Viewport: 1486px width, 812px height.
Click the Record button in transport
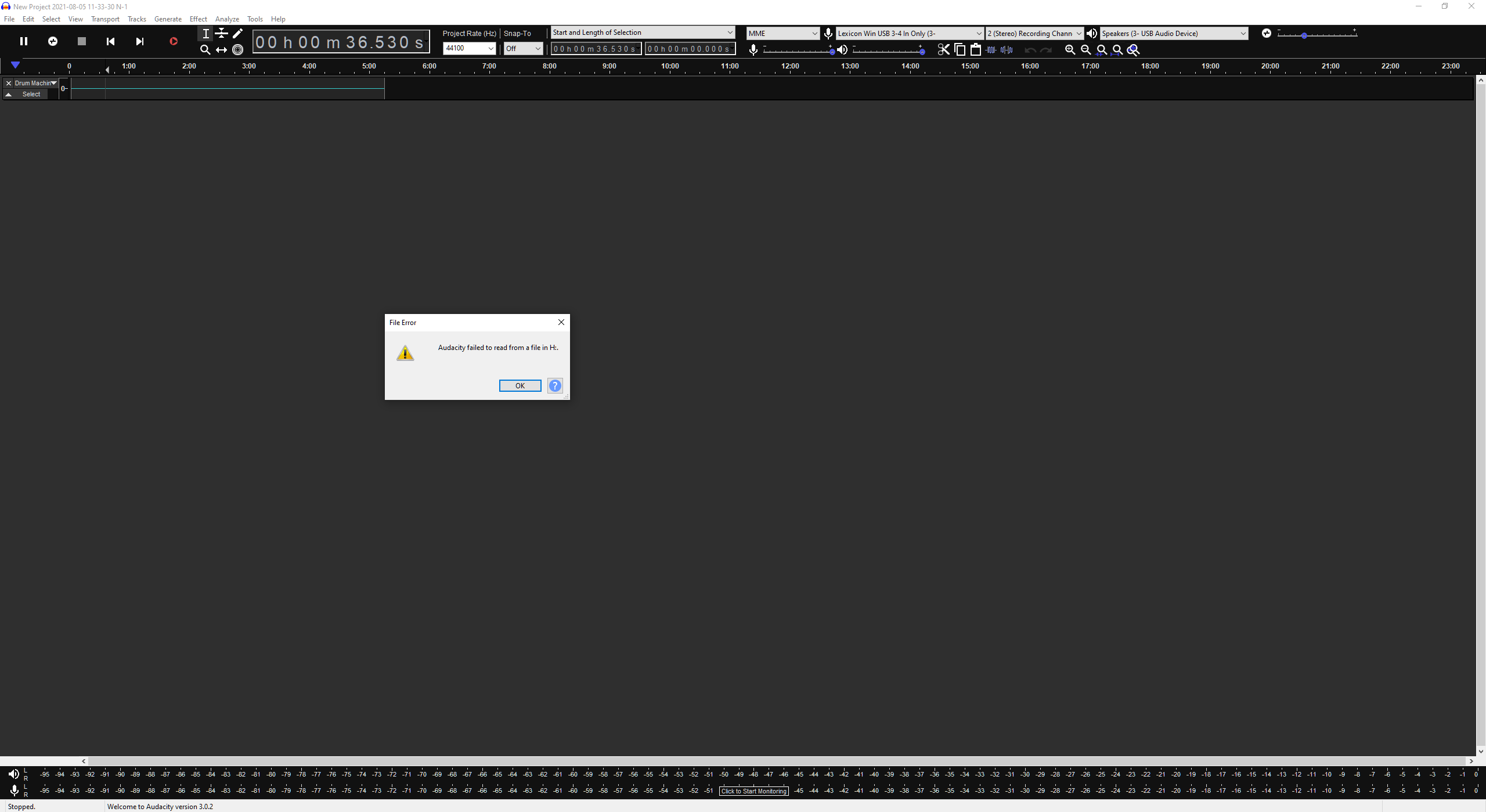pos(172,41)
